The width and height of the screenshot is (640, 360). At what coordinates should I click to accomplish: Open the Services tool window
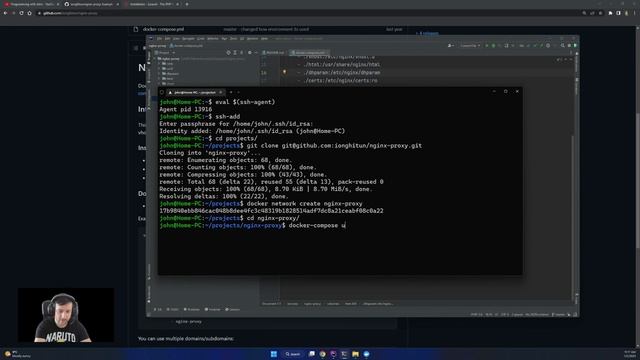(233, 310)
